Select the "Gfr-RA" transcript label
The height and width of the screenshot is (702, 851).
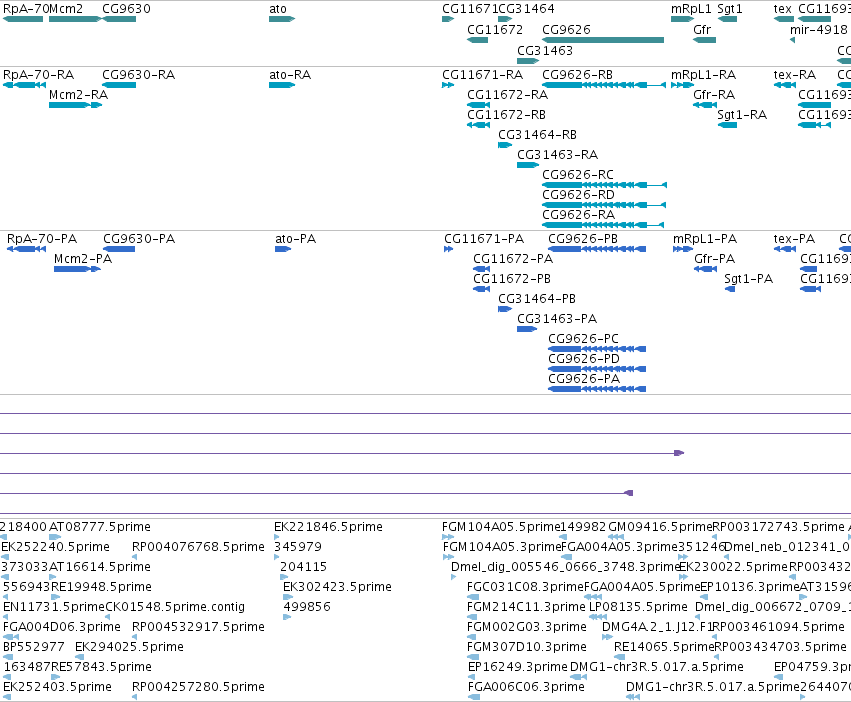click(x=714, y=94)
